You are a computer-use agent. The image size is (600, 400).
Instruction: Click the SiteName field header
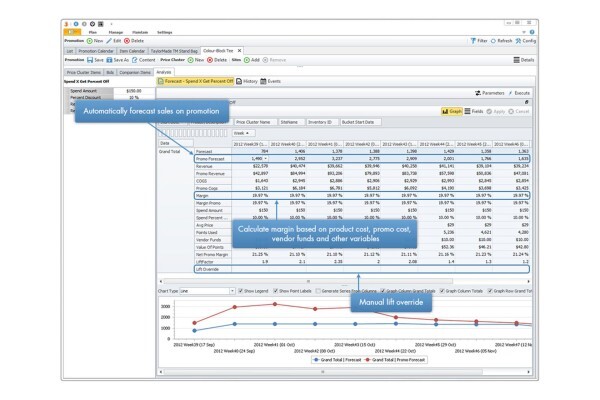291,122
